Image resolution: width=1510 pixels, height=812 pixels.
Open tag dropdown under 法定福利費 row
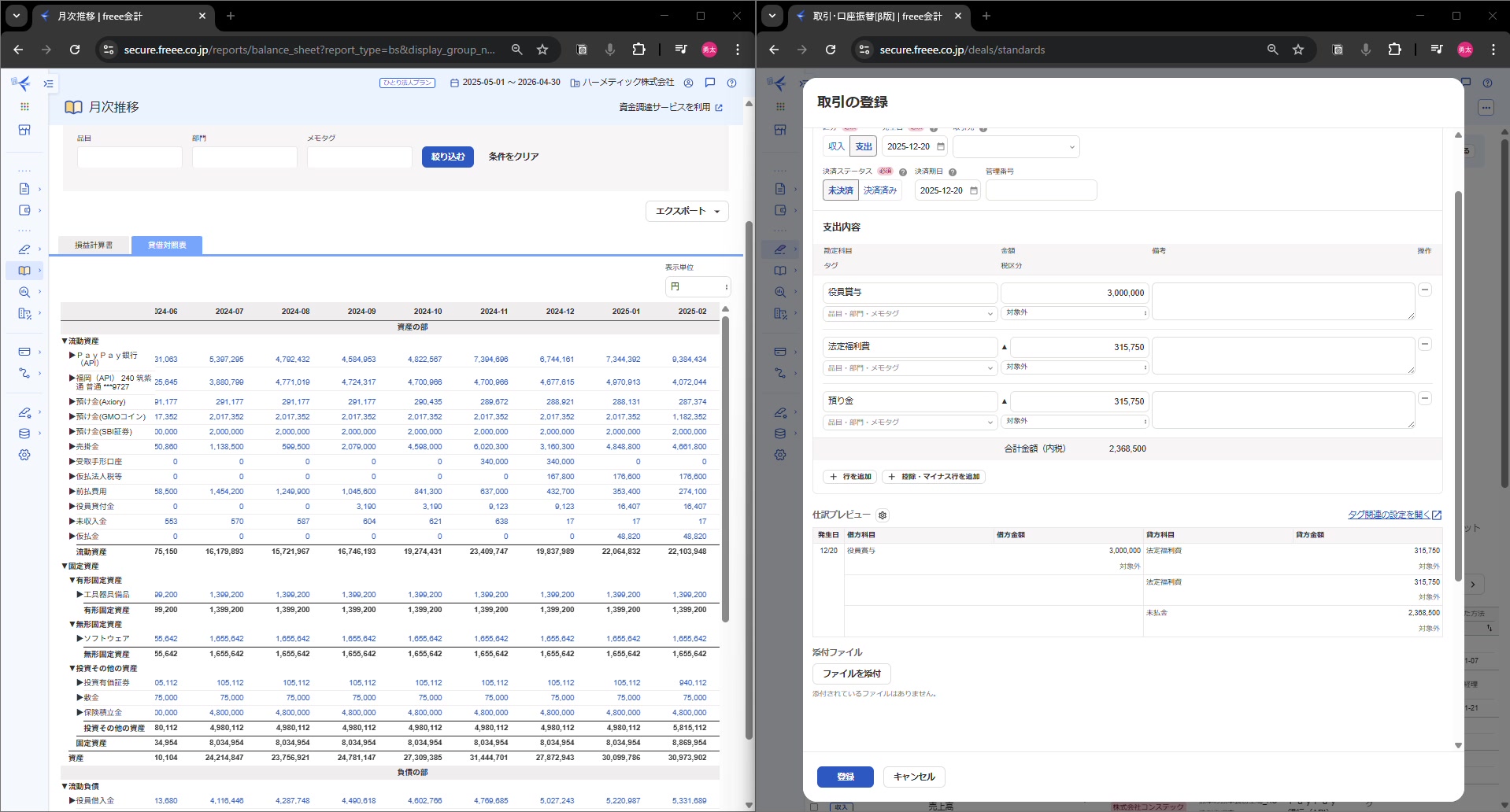coord(910,368)
